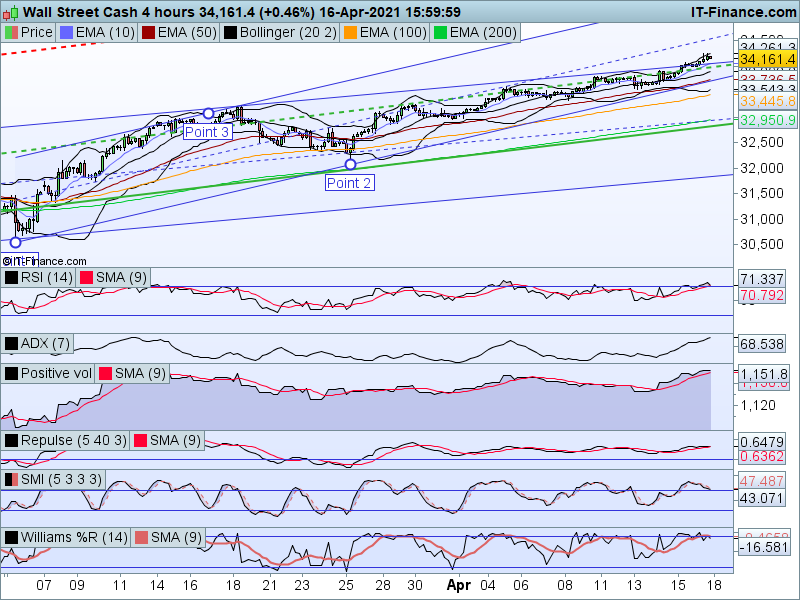800x600 pixels.
Task: Click the 1,151.8 Positive vol value
Action: coord(764,373)
